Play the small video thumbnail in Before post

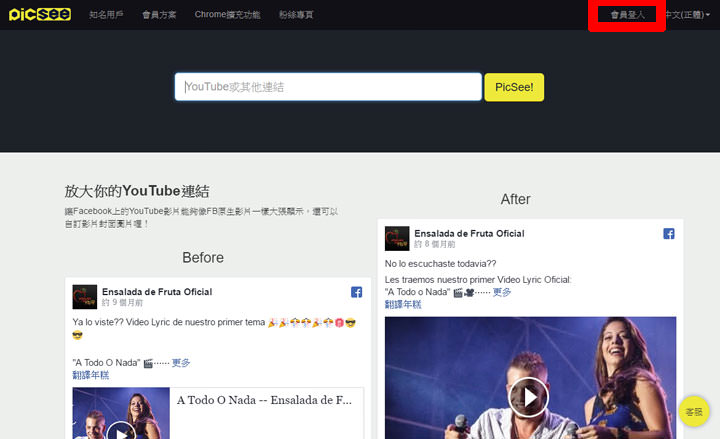coord(121,432)
